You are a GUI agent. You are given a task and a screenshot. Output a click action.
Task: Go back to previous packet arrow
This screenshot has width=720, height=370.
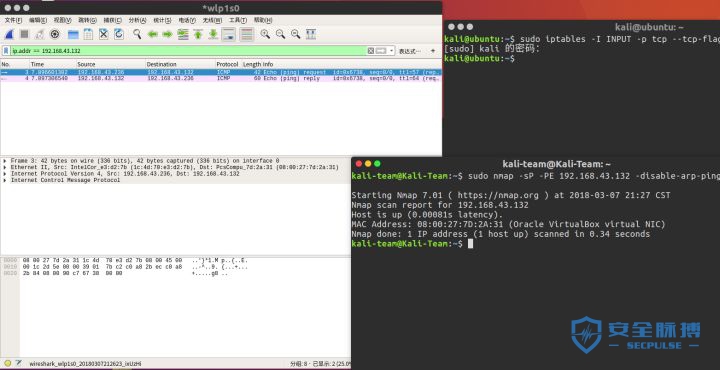coord(152,34)
